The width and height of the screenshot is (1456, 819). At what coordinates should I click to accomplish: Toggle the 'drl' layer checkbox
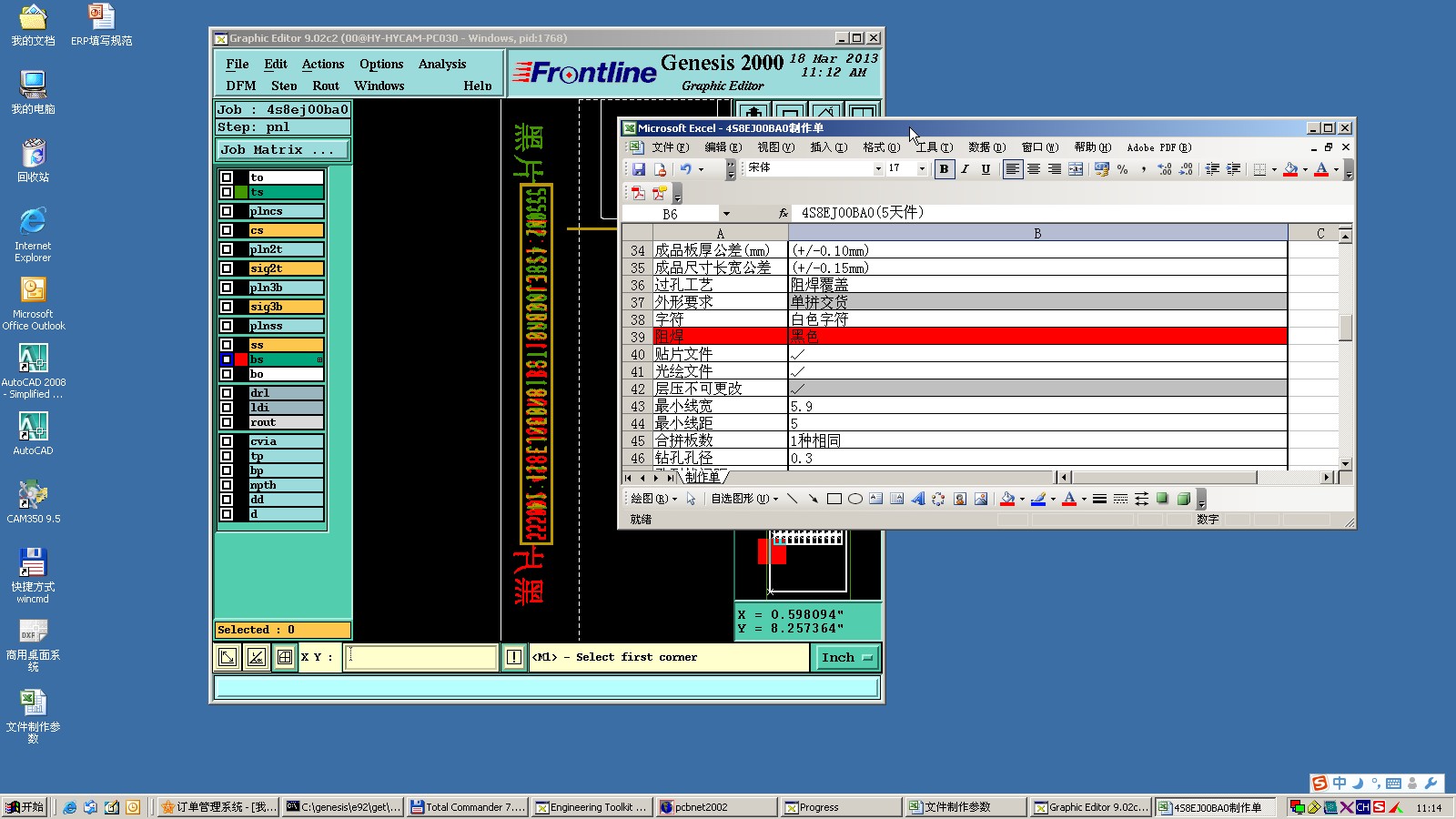point(227,393)
